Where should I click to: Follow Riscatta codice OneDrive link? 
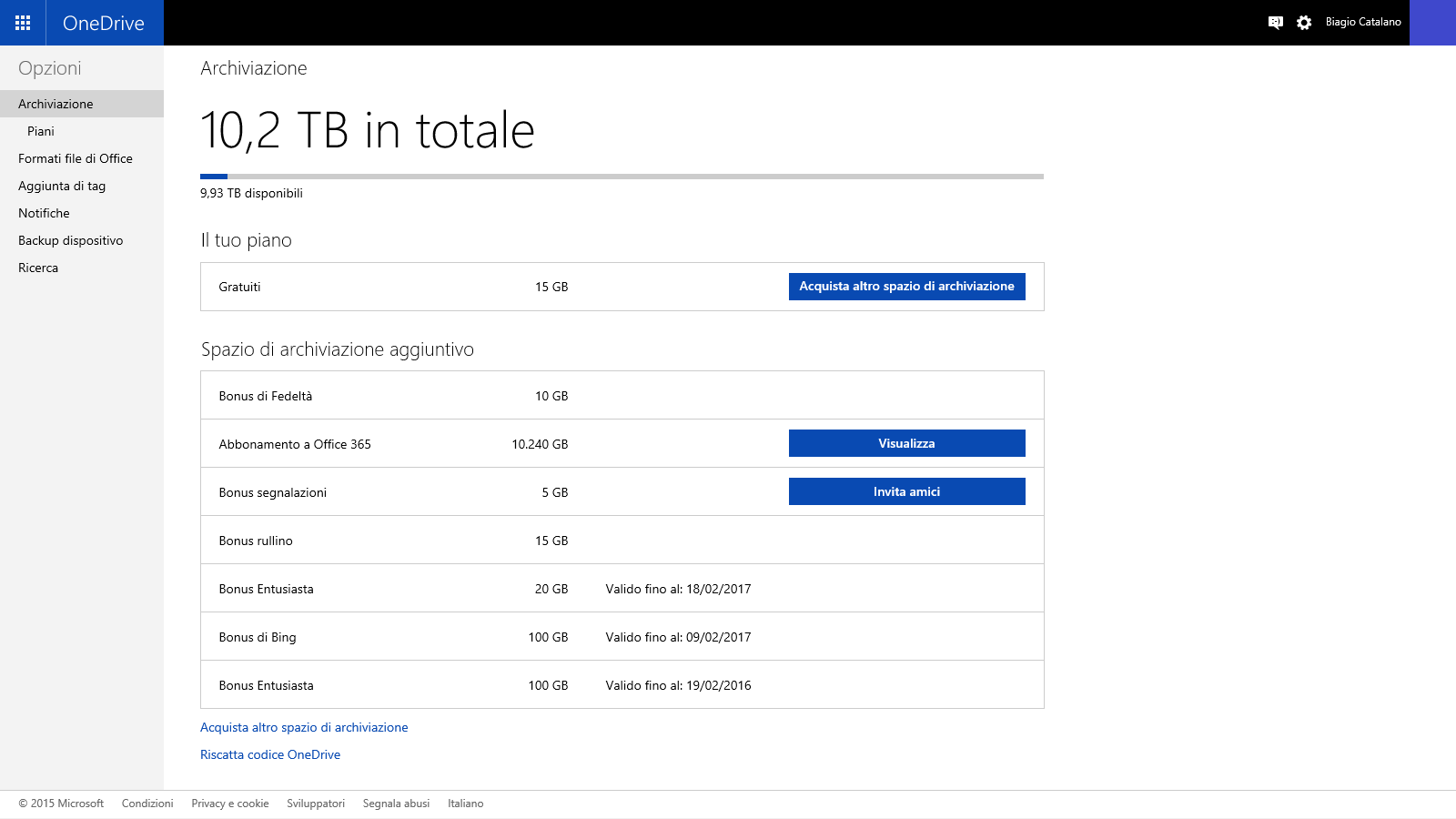(270, 754)
